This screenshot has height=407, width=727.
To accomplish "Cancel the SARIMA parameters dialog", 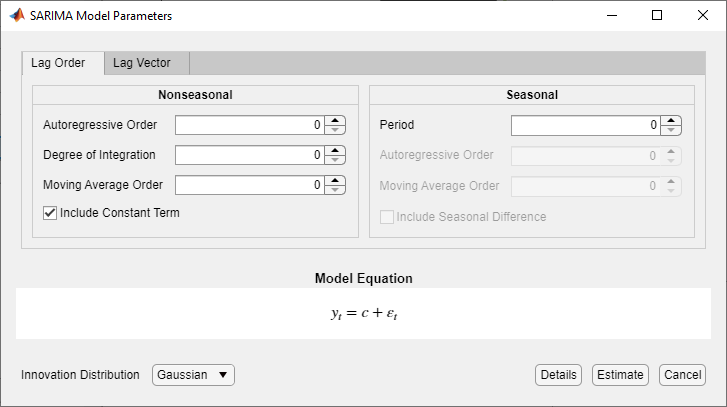I will click(682, 375).
